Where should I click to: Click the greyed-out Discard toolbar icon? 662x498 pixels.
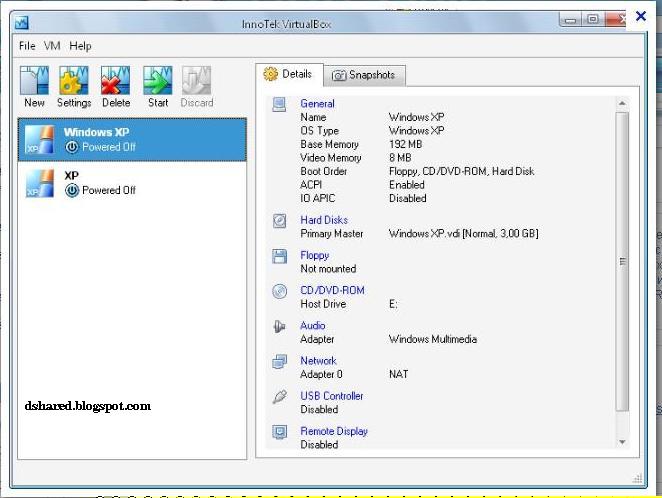[x=197, y=80]
